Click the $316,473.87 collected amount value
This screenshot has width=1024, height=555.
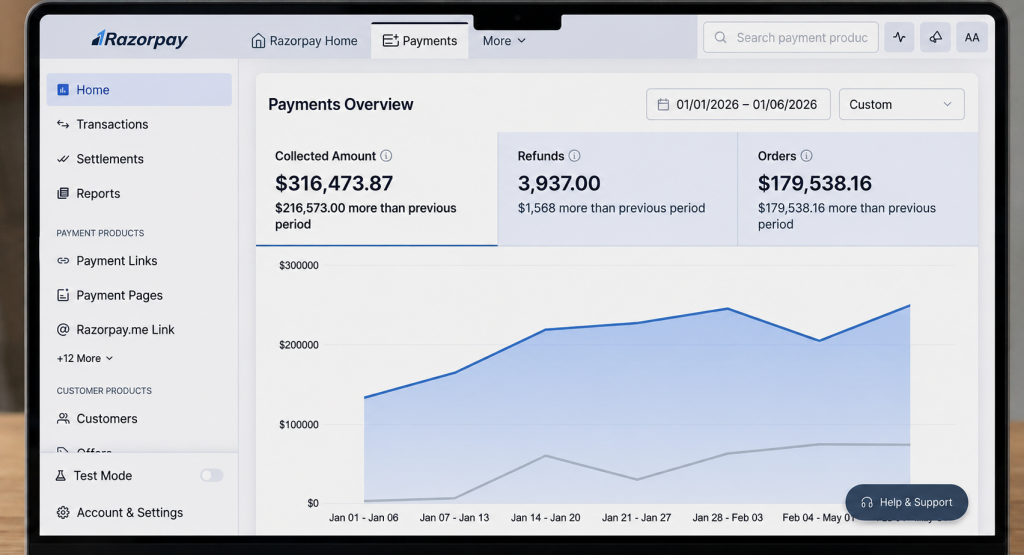coord(334,183)
